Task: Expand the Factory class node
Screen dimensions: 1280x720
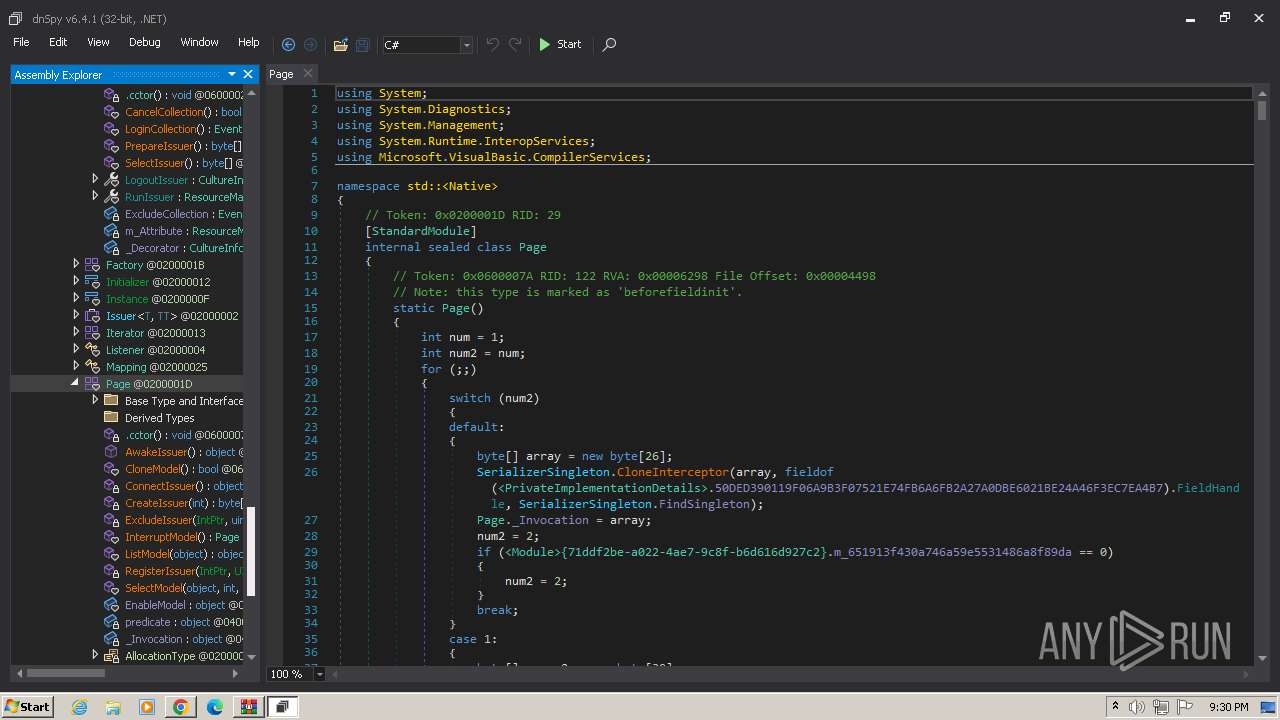Action: 76,265
